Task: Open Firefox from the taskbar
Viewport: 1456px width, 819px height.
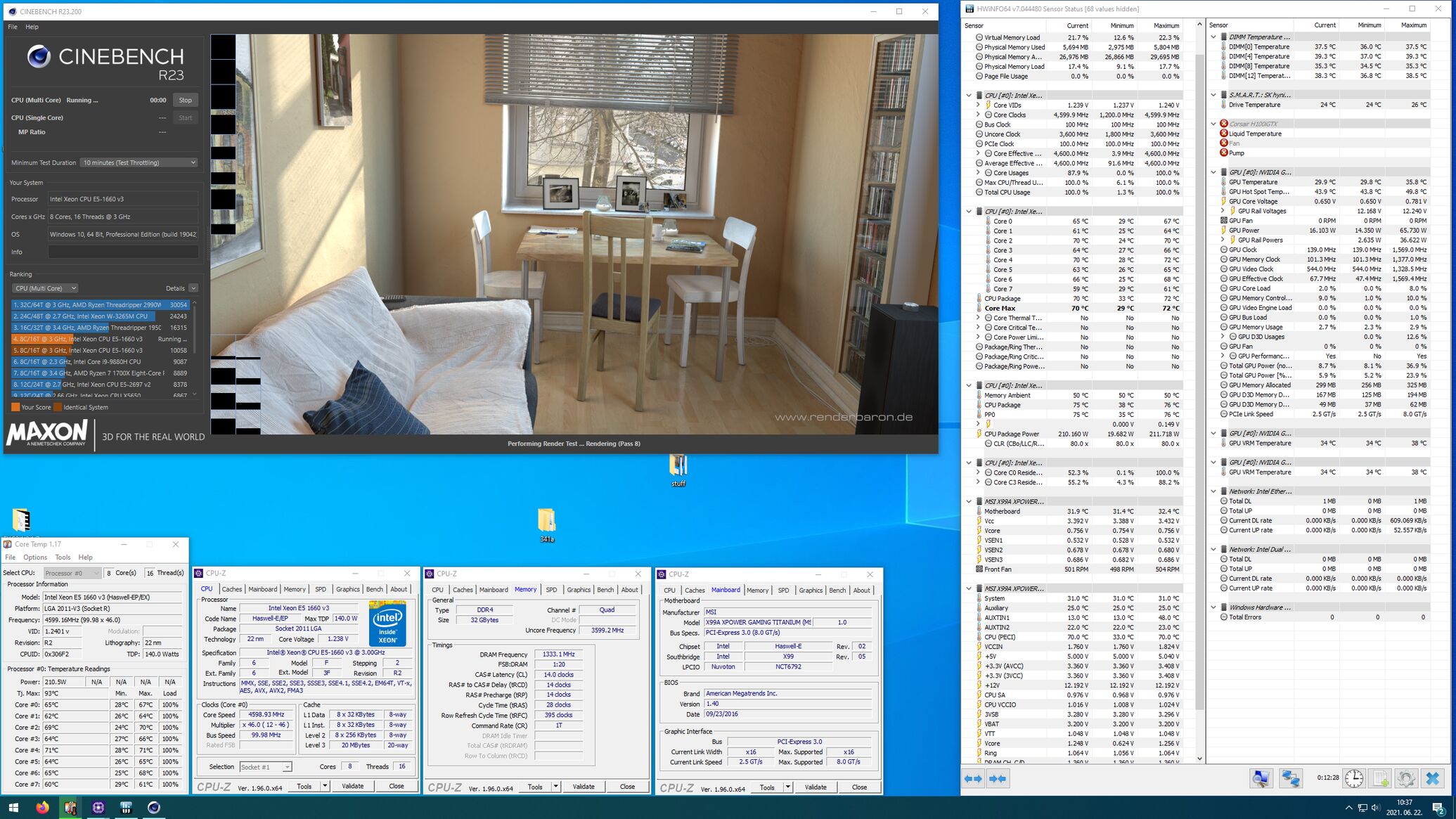Action: [x=42, y=808]
